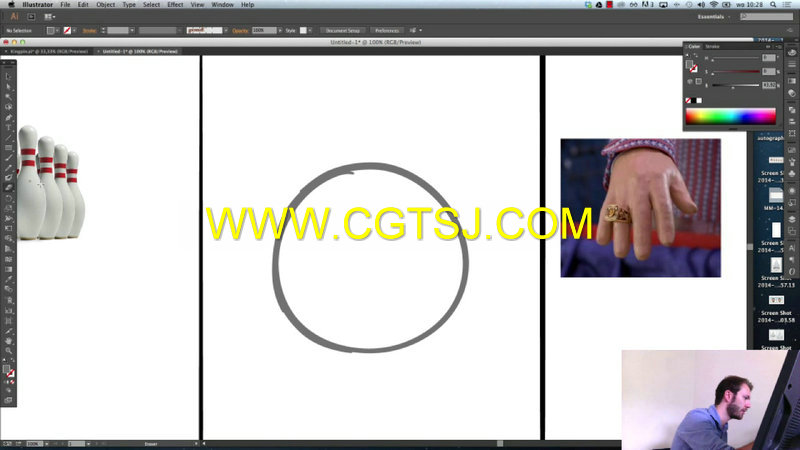Image resolution: width=800 pixels, height=450 pixels.
Task: Select the Eyedropper tool
Action: click(8, 280)
